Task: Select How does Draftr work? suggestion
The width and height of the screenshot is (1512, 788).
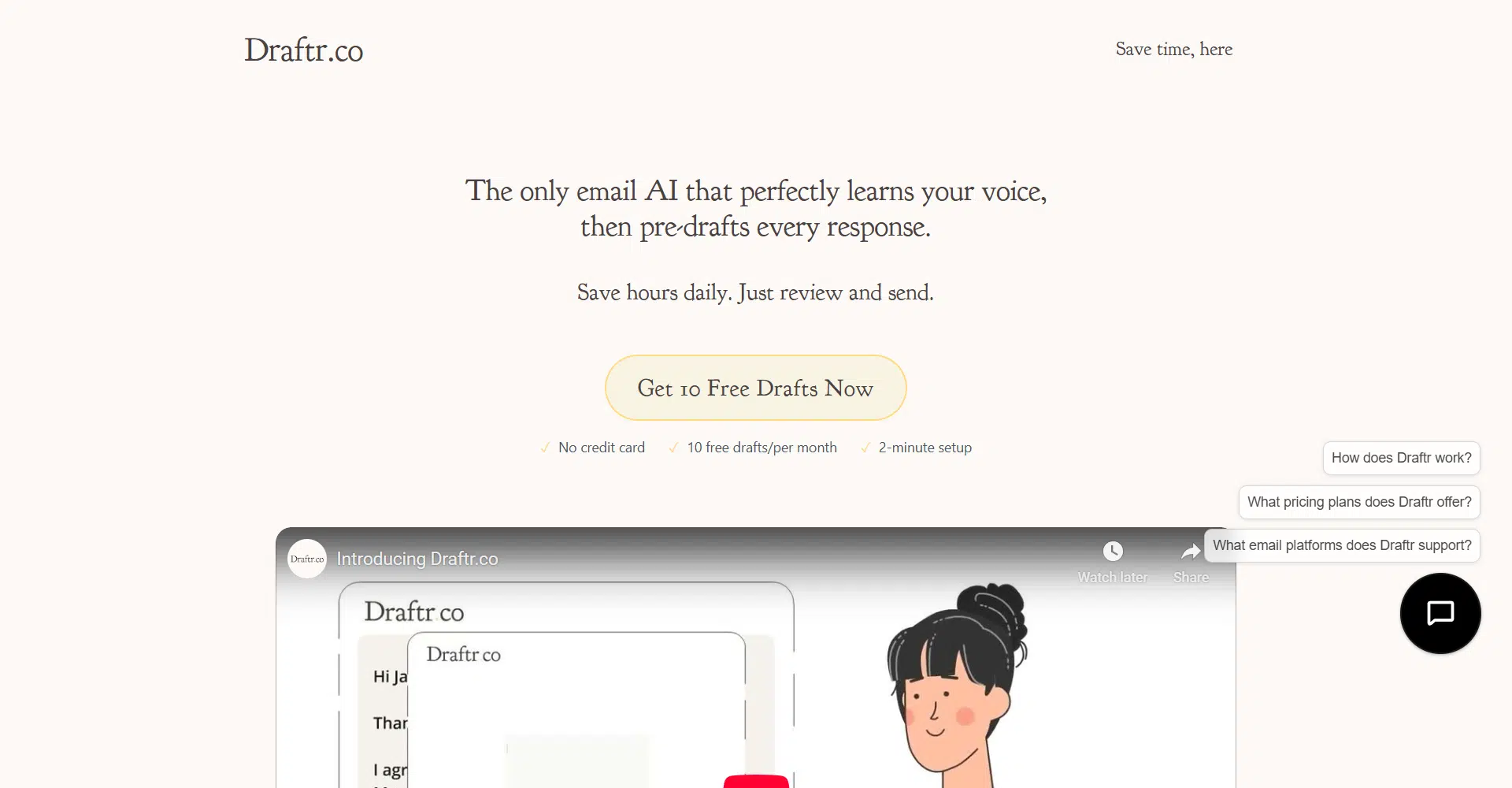Action: coord(1402,458)
